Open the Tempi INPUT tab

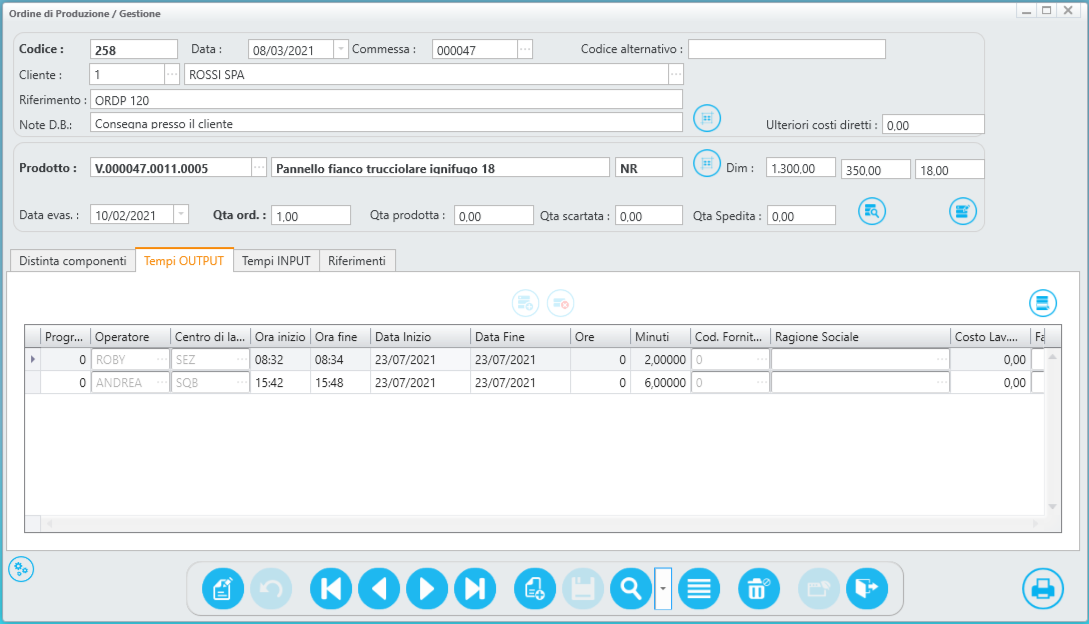pyautogui.click(x=276, y=261)
